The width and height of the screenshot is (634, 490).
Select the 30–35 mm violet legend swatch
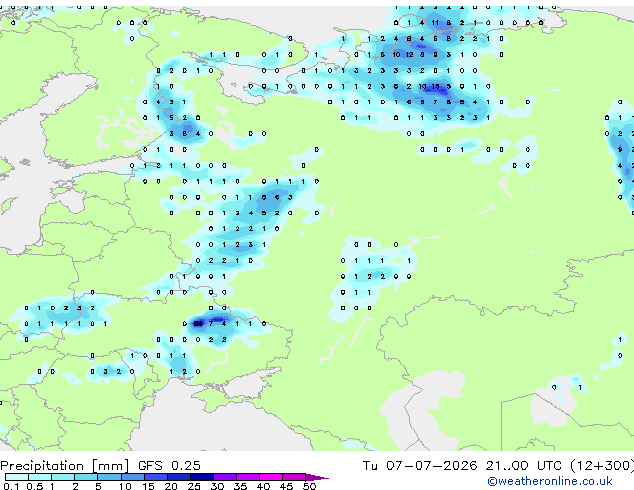click(x=225, y=477)
